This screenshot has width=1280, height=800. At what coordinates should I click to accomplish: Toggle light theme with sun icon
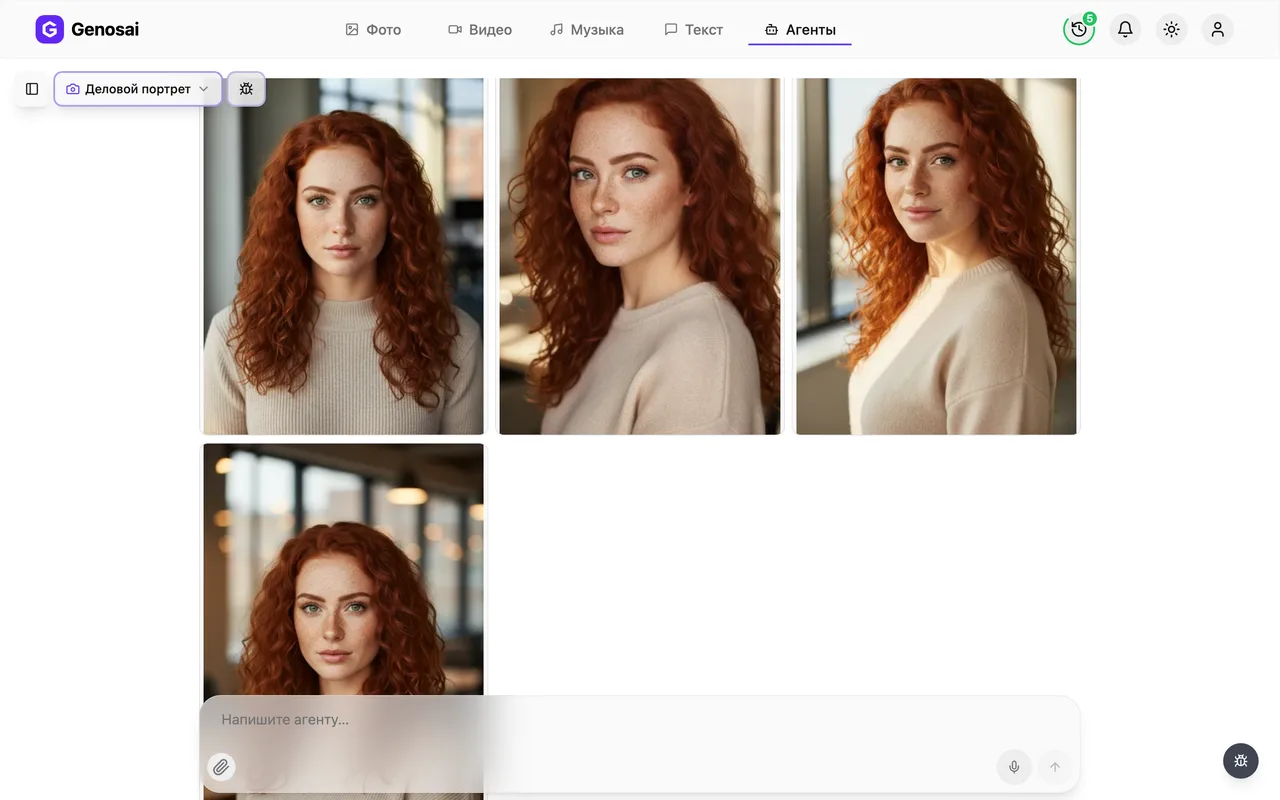(x=1171, y=29)
